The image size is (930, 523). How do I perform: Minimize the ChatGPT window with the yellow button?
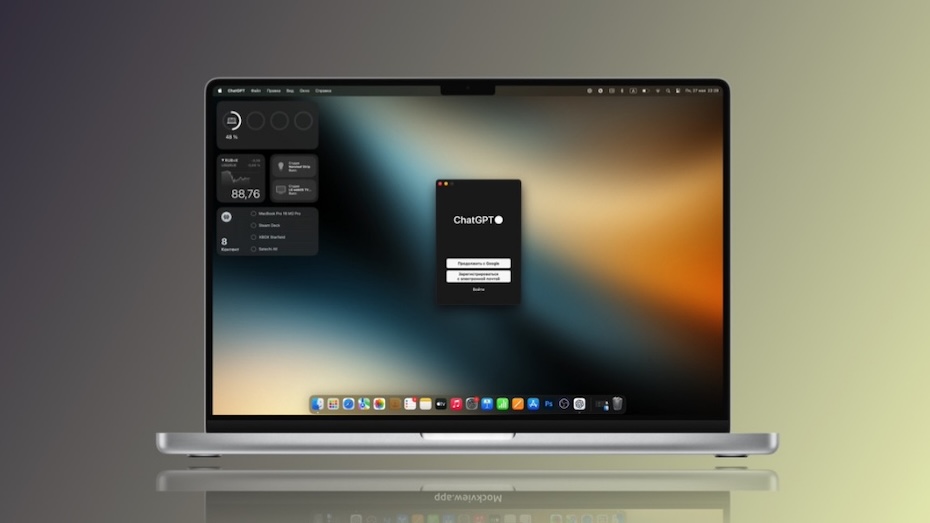coord(446,184)
